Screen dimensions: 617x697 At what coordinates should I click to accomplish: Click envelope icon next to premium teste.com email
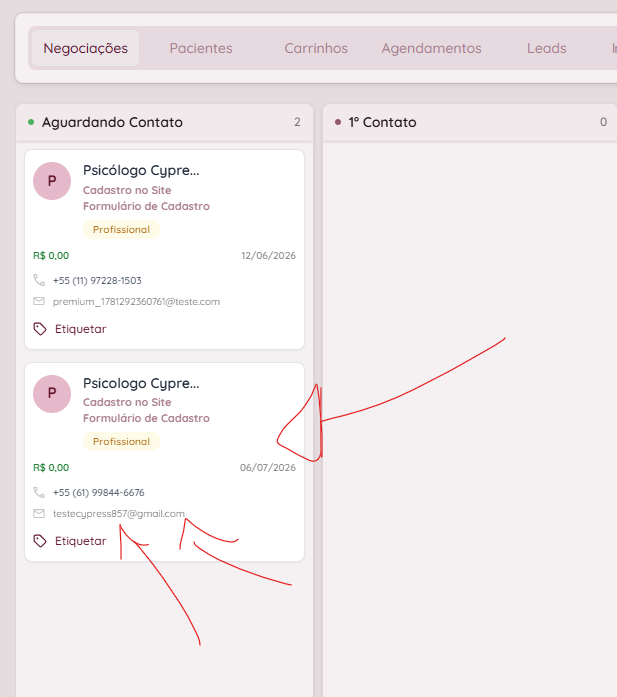[39, 301]
